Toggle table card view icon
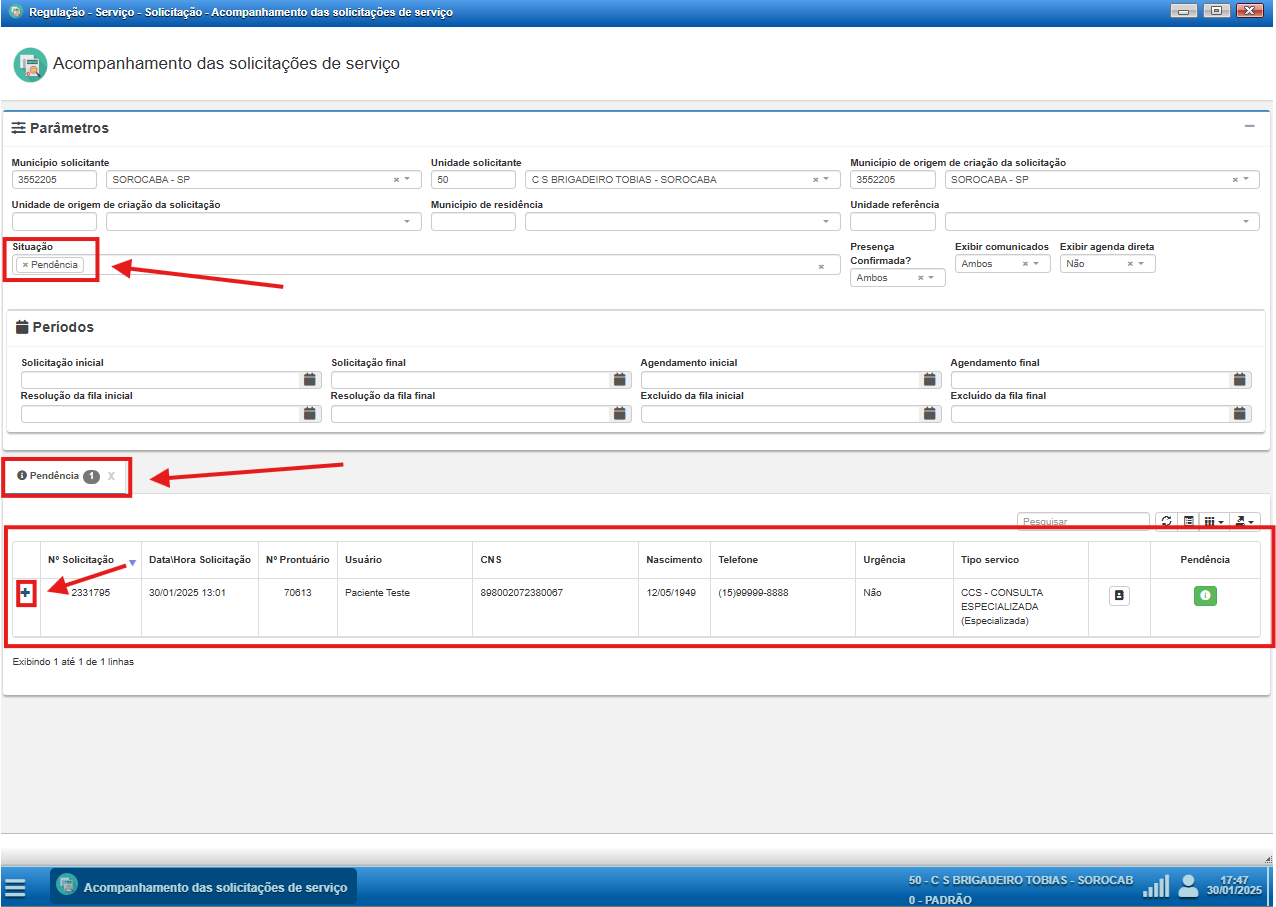The height and width of the screenshot is (907, 1276). [x=1189, y=521]
